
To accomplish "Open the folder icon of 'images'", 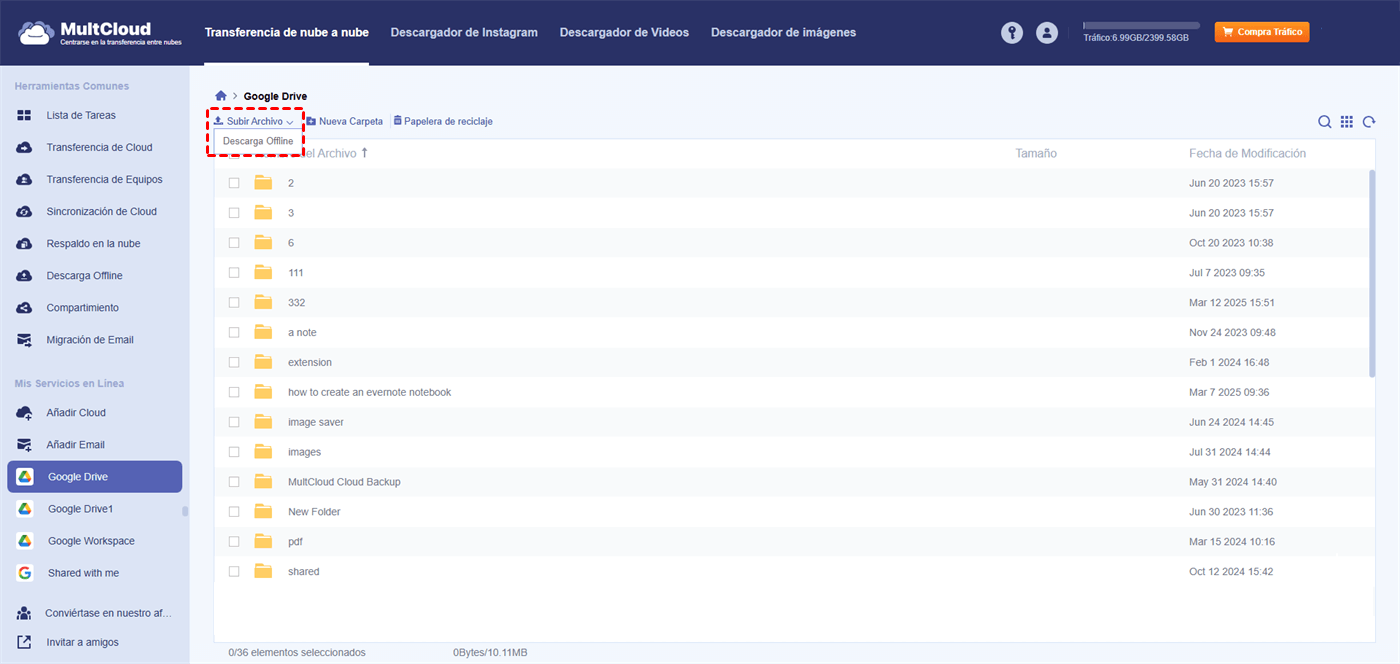I will point(263,452).
